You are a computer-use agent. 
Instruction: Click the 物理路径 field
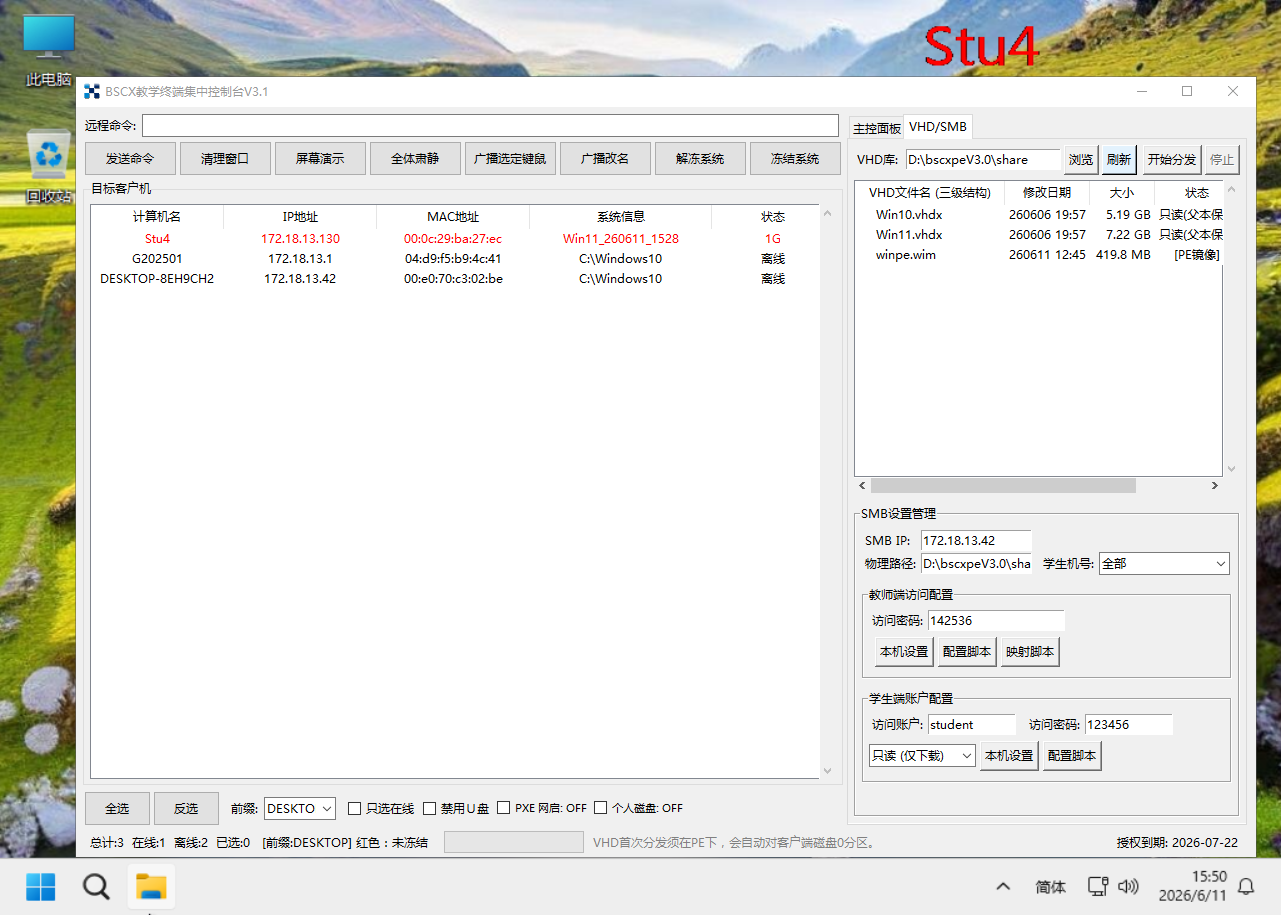pyautogui.click(x=976, y=564)
